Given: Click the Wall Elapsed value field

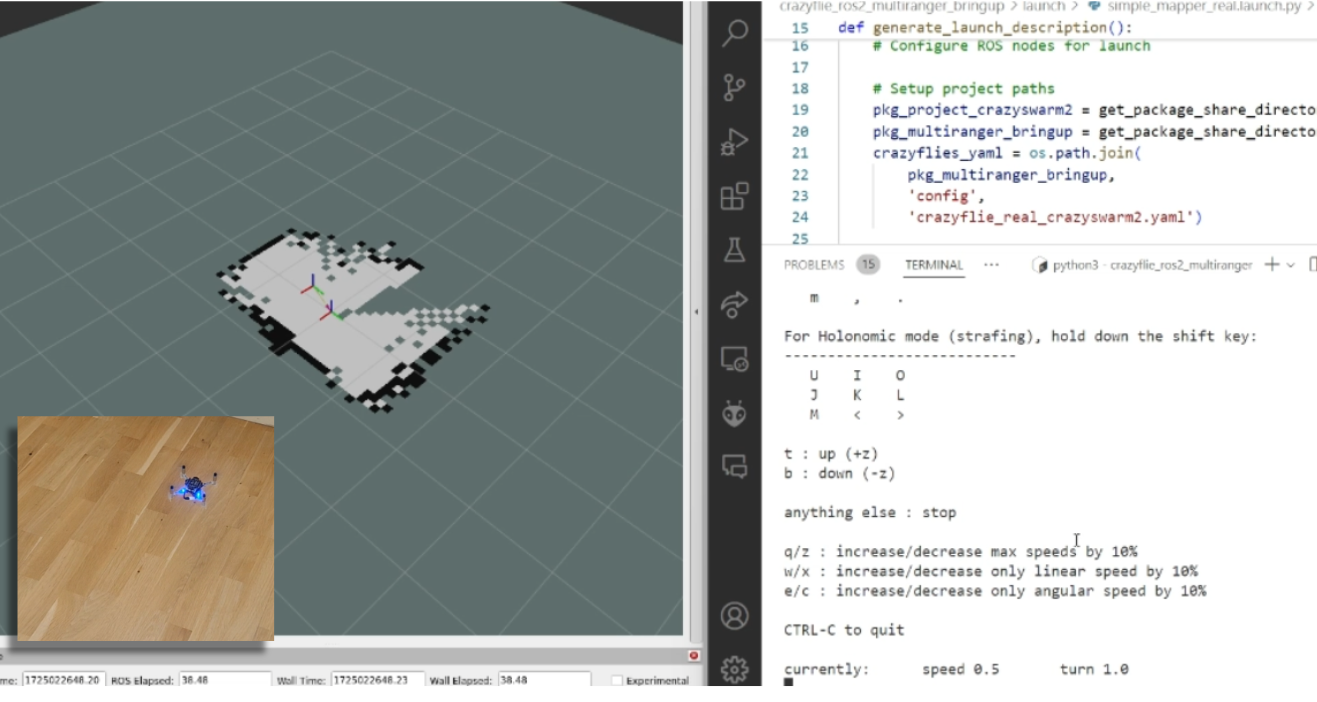Looking at the screenshot, I should click(x=543, y=681).
